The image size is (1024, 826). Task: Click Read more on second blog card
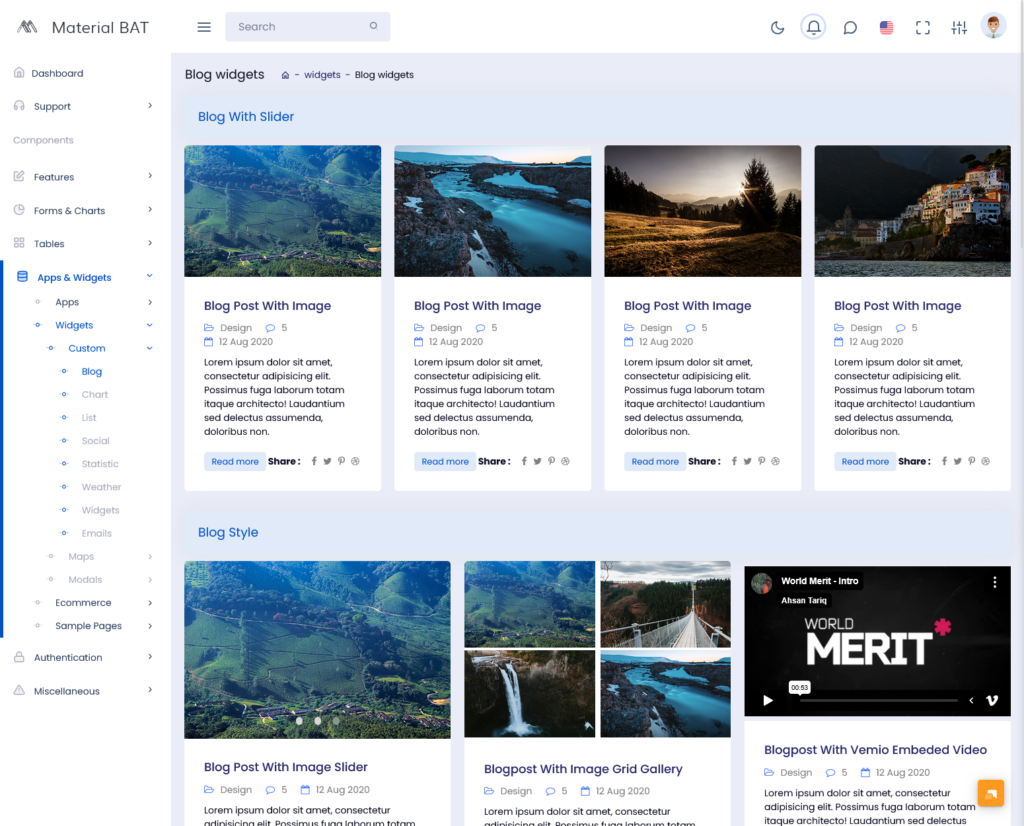445,461
